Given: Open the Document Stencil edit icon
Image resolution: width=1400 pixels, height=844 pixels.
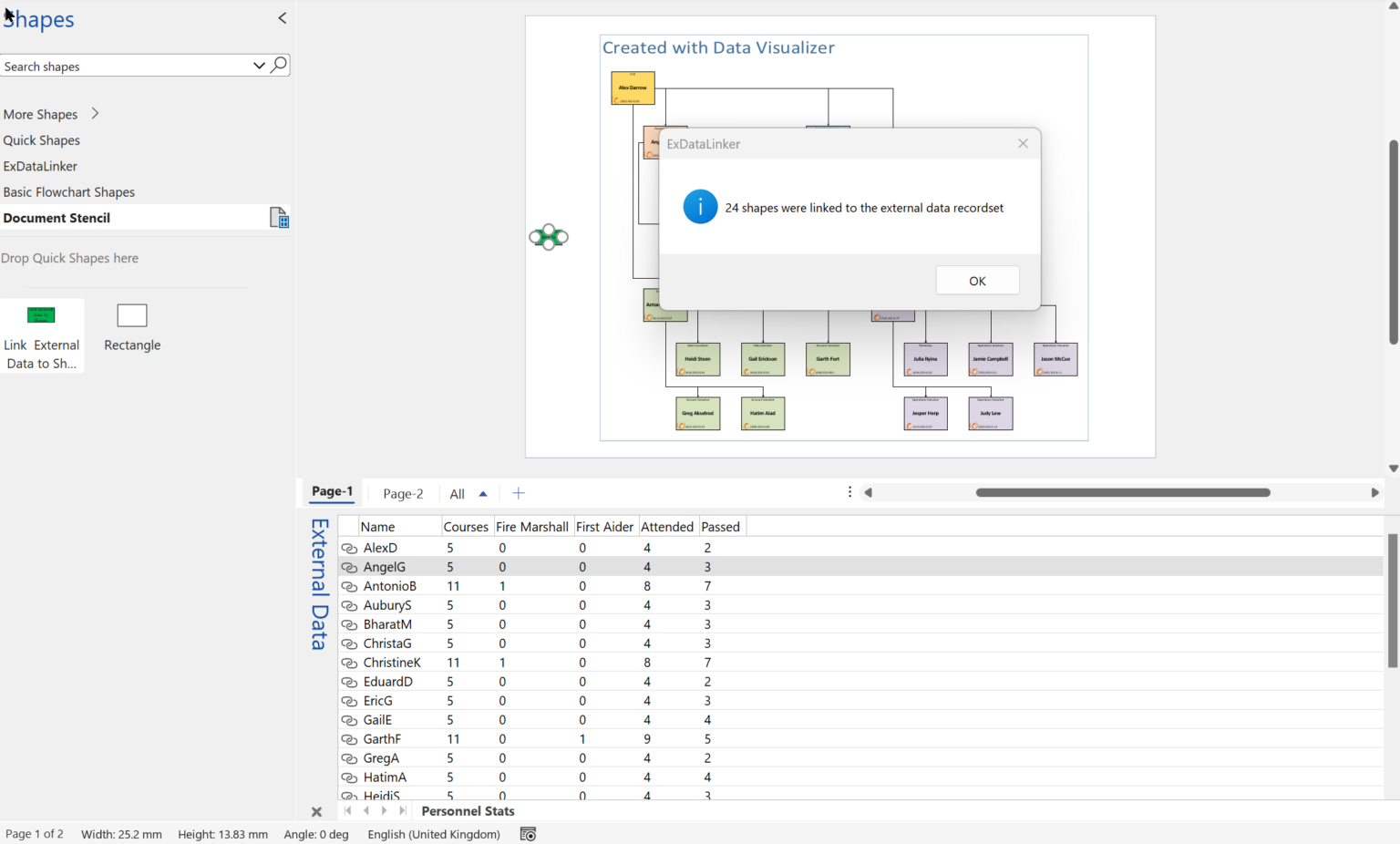Looking at the screenshot, I should pyautogui.click(x=279, y=217).
